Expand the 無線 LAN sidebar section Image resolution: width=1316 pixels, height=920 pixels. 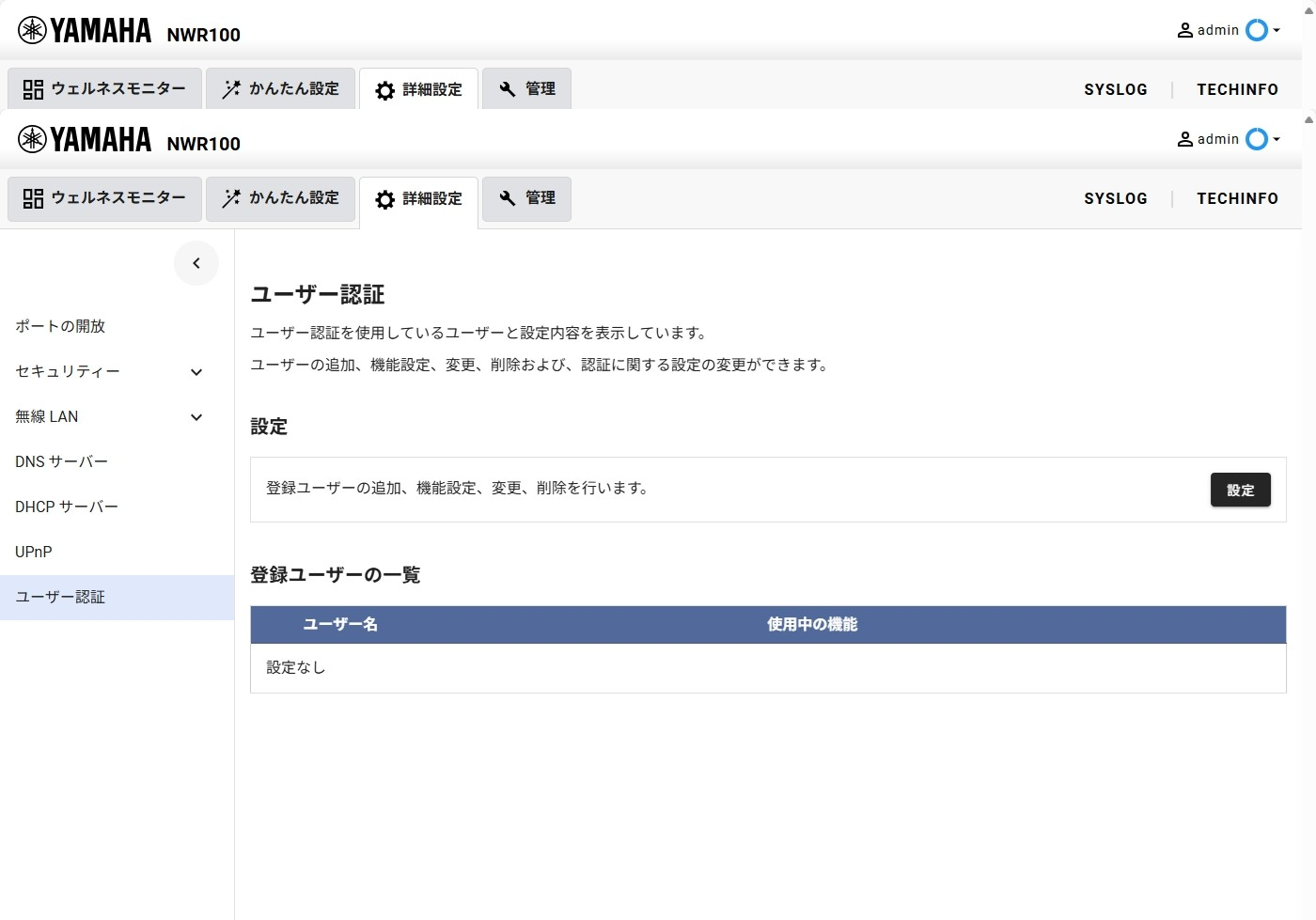[196, 417]
